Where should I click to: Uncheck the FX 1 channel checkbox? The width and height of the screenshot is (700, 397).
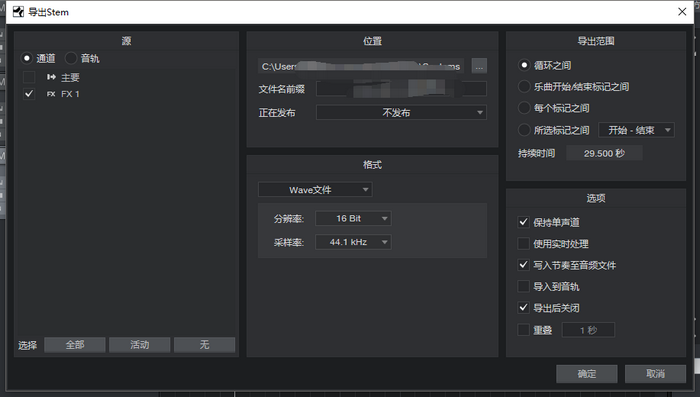(x=29, y=94)
